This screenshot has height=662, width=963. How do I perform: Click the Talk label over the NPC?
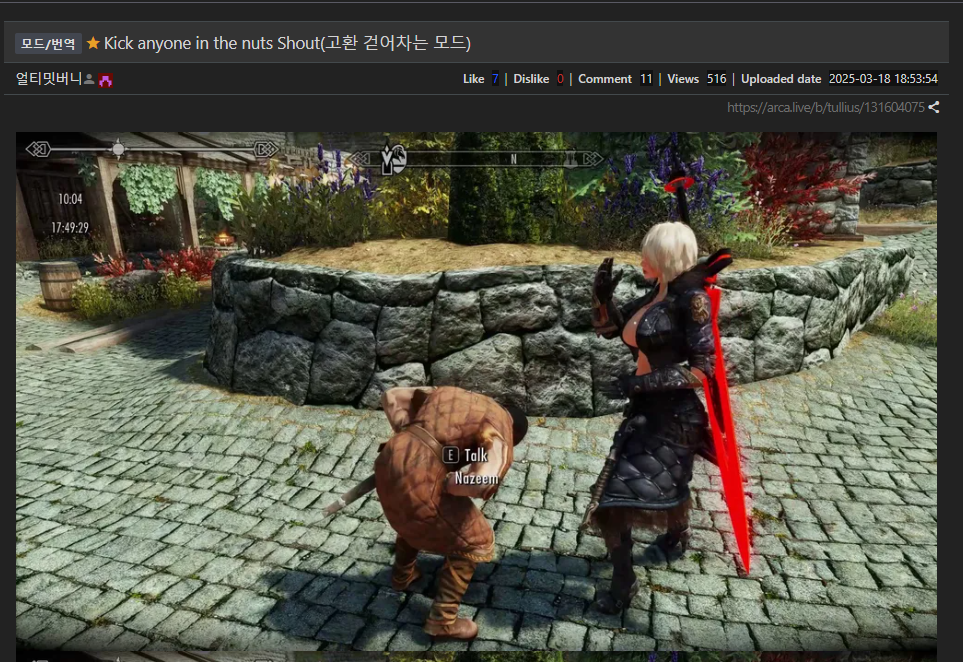click(x=476, y=455)
